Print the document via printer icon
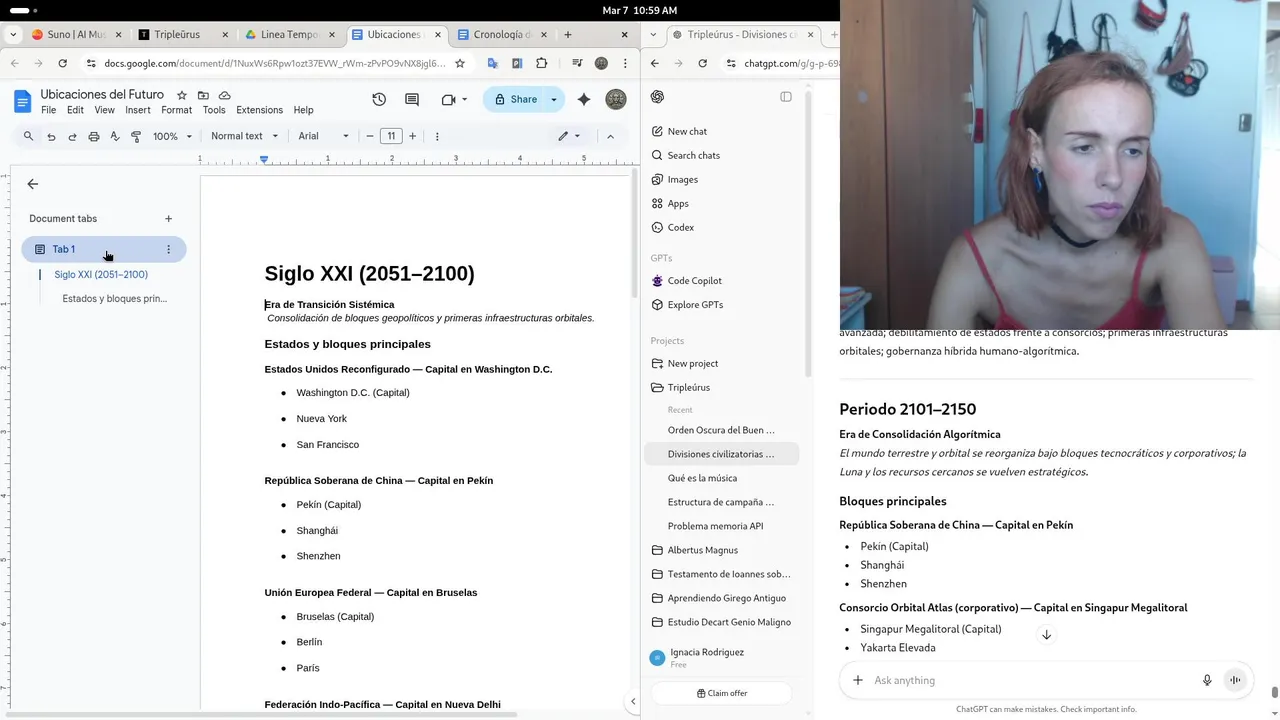Viewport: 1280px width, 720px height. [94, 136]
